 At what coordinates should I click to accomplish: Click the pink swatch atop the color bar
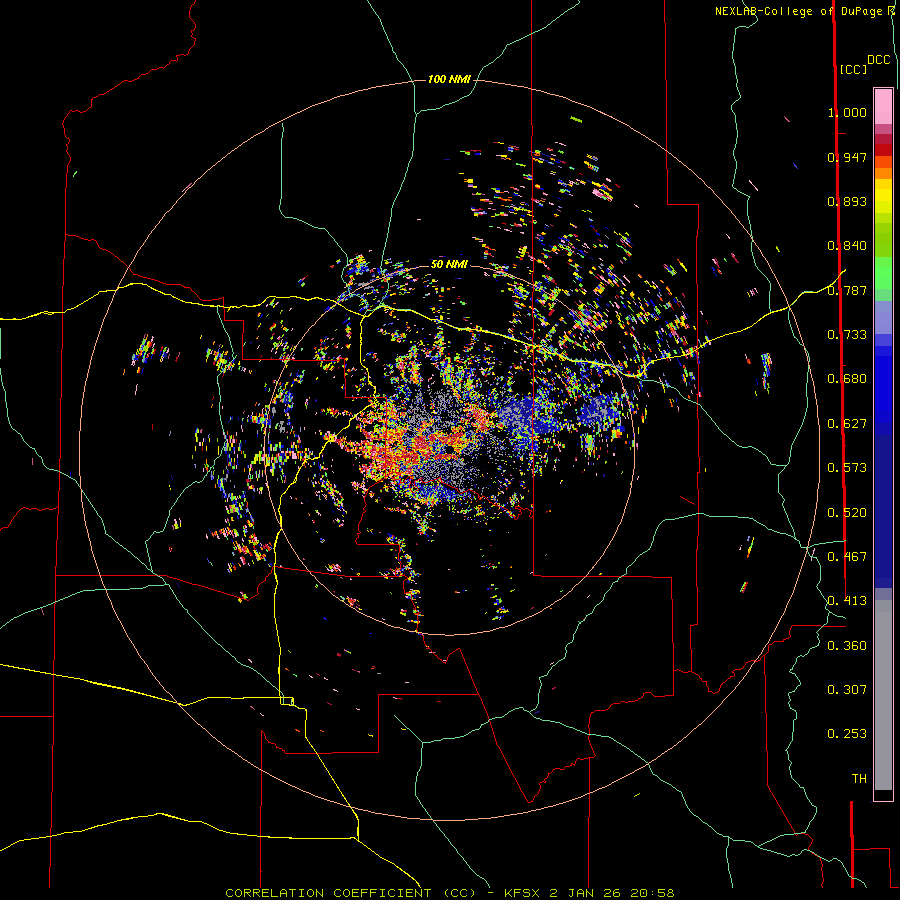[x=883, y=107]
